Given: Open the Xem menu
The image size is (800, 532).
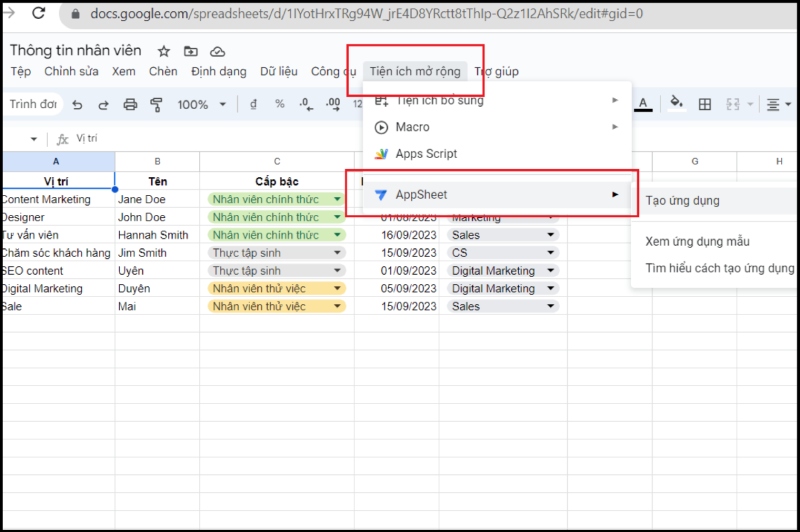Looking at the screenshot, I should pyautogui.click(x=124, y=71).
